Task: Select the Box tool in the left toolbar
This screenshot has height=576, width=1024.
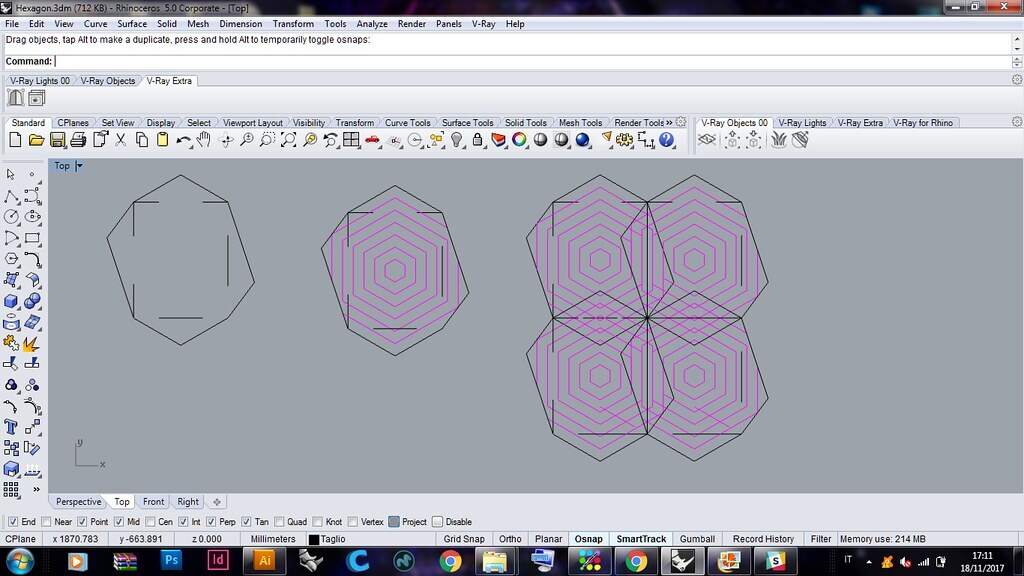Action: 13,299
